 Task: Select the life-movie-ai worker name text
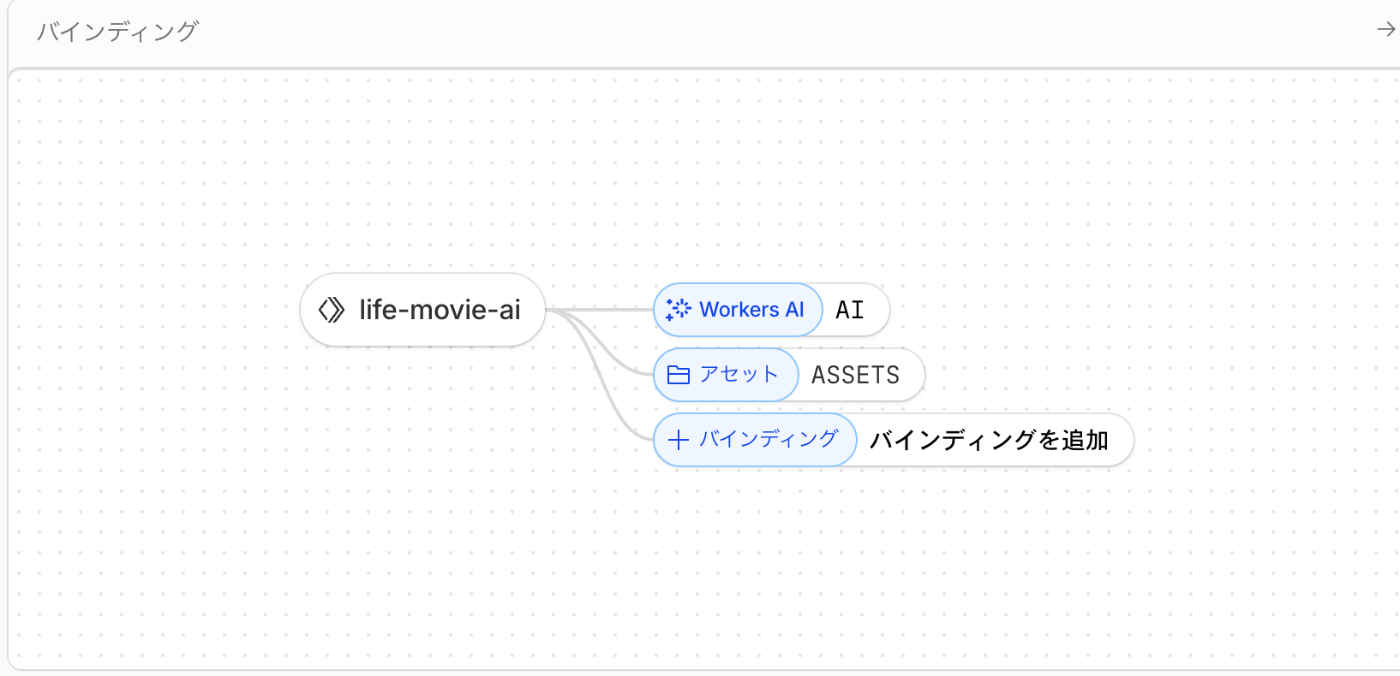[440, 310]
